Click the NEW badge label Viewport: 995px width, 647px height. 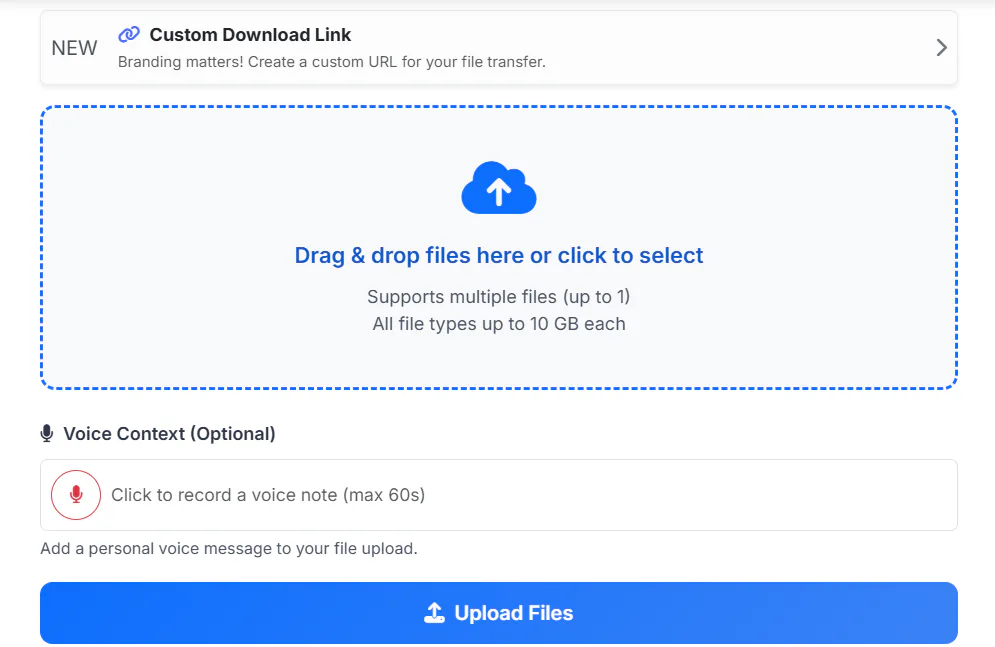pos(74,48)
